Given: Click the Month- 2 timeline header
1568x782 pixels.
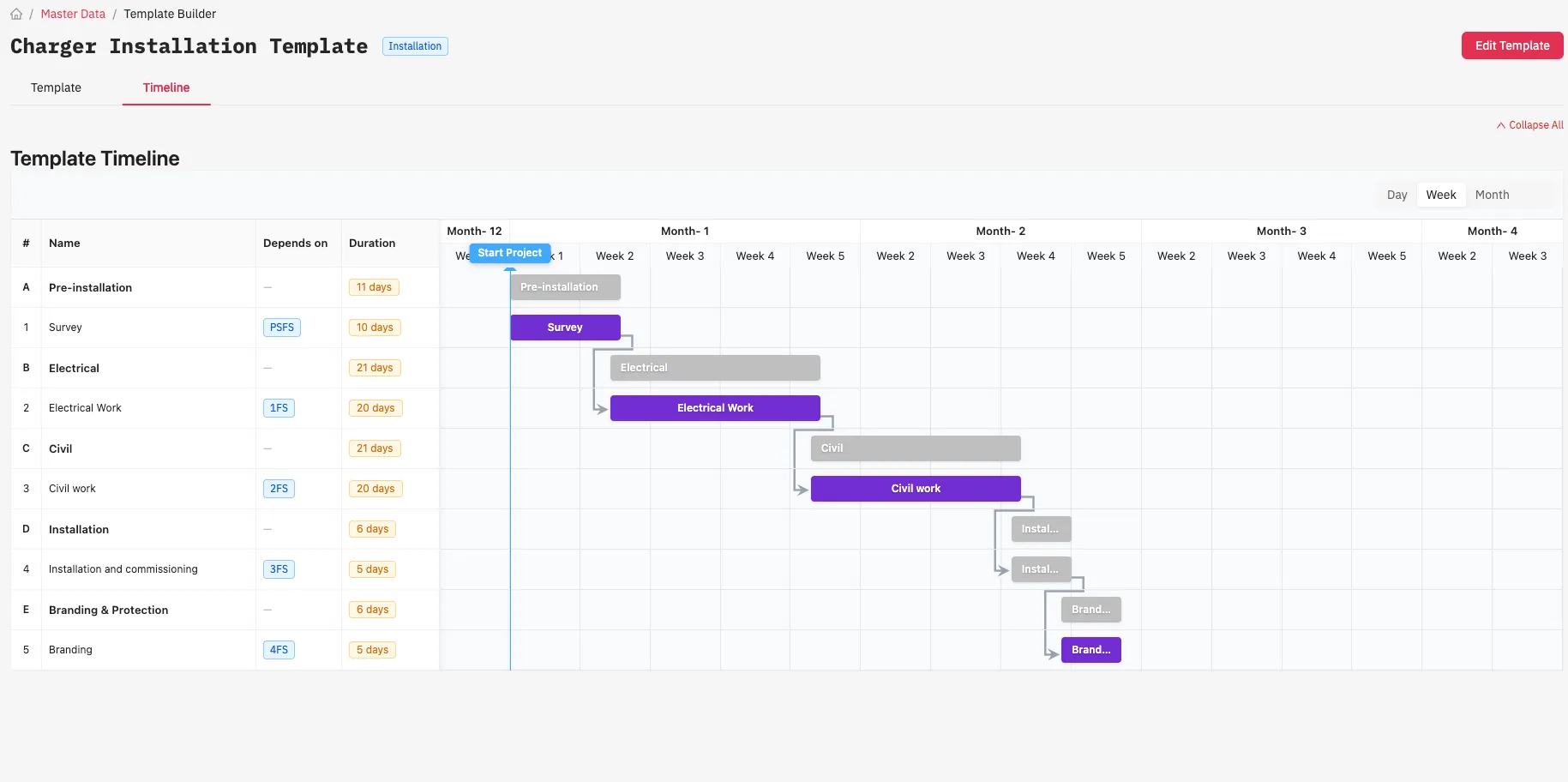Looking at the screenshot, I should [1000, 232].
